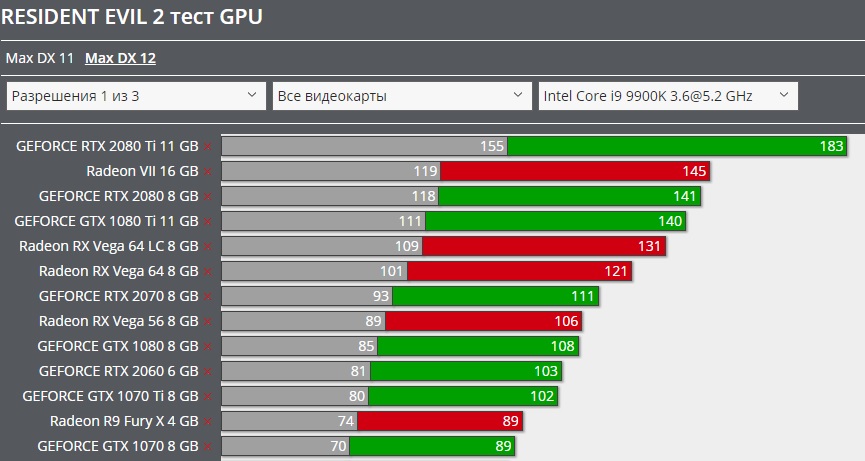Click the gray minimum bar showing 109
The image size is (865, 461).
(x=322, y=246)
